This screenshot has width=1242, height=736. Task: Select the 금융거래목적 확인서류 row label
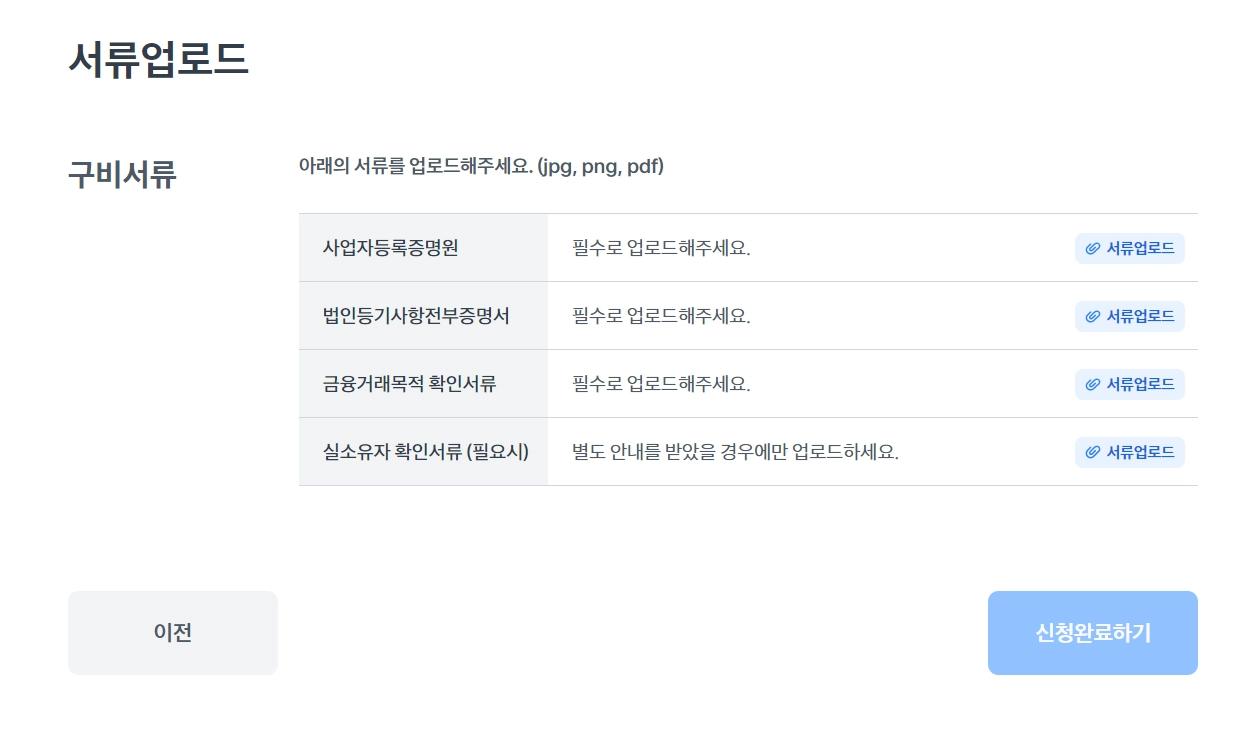pyautogui.click(x=409, y=384)
